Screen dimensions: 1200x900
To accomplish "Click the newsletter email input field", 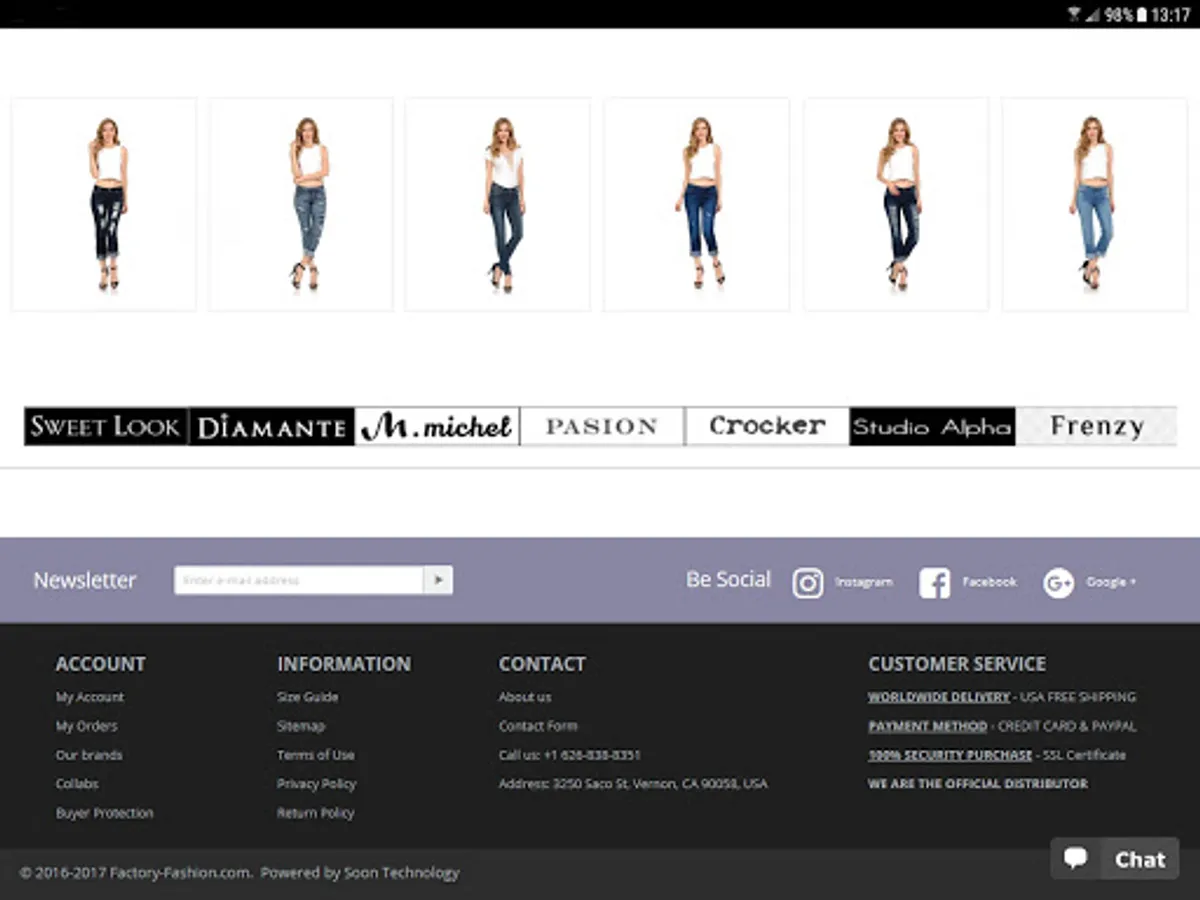I will point(300,580).
